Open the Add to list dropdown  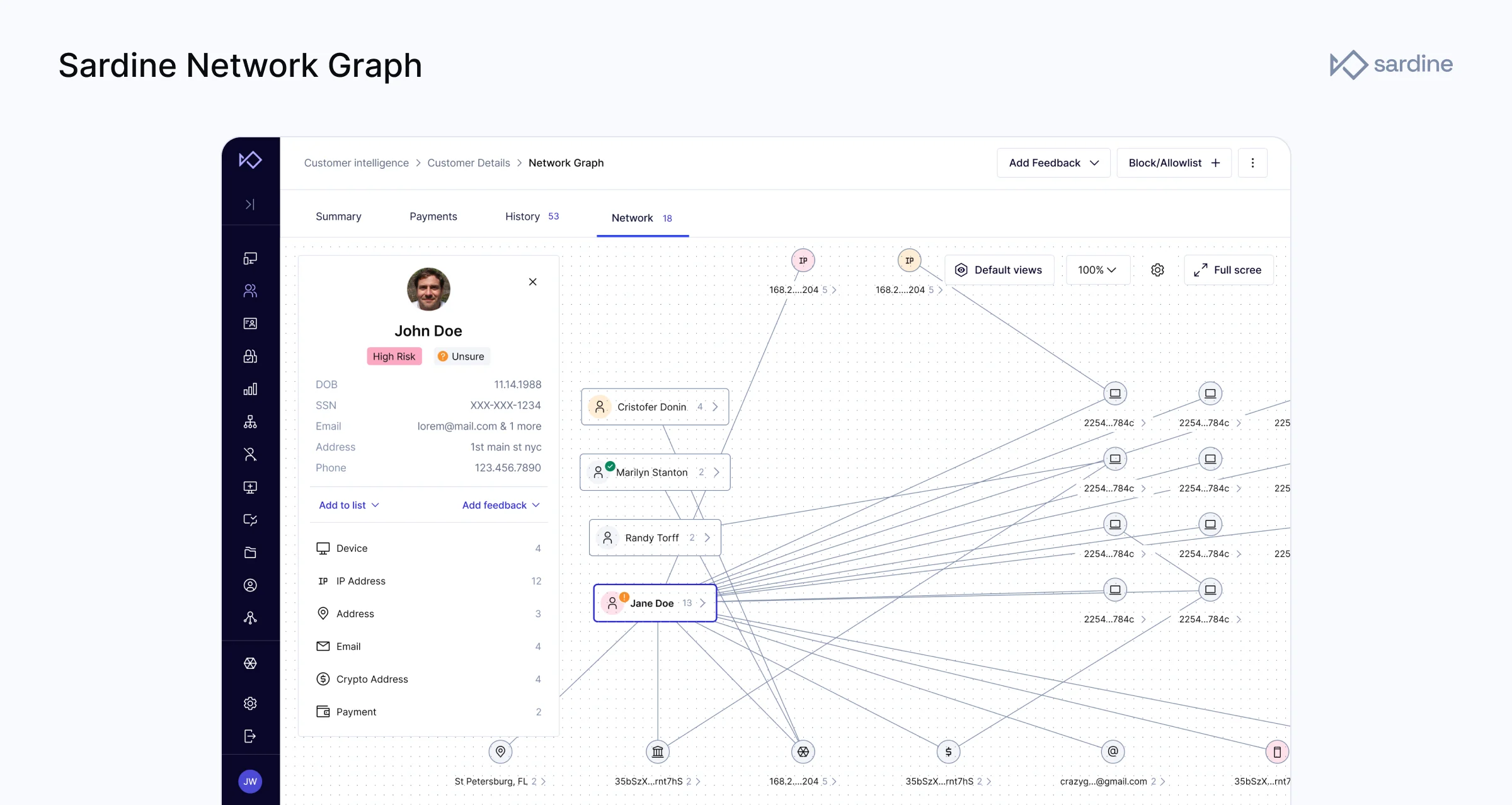tap(348, 505)
